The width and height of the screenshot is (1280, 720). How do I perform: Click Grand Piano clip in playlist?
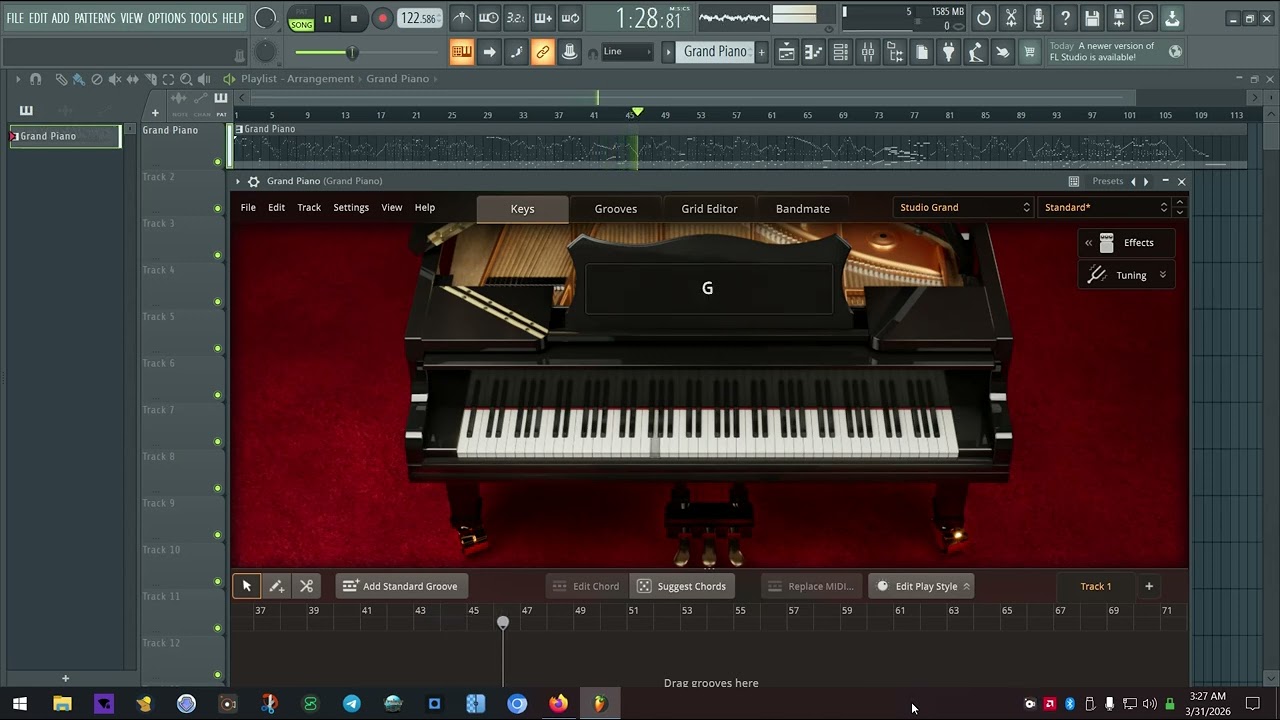click(740, 147)
